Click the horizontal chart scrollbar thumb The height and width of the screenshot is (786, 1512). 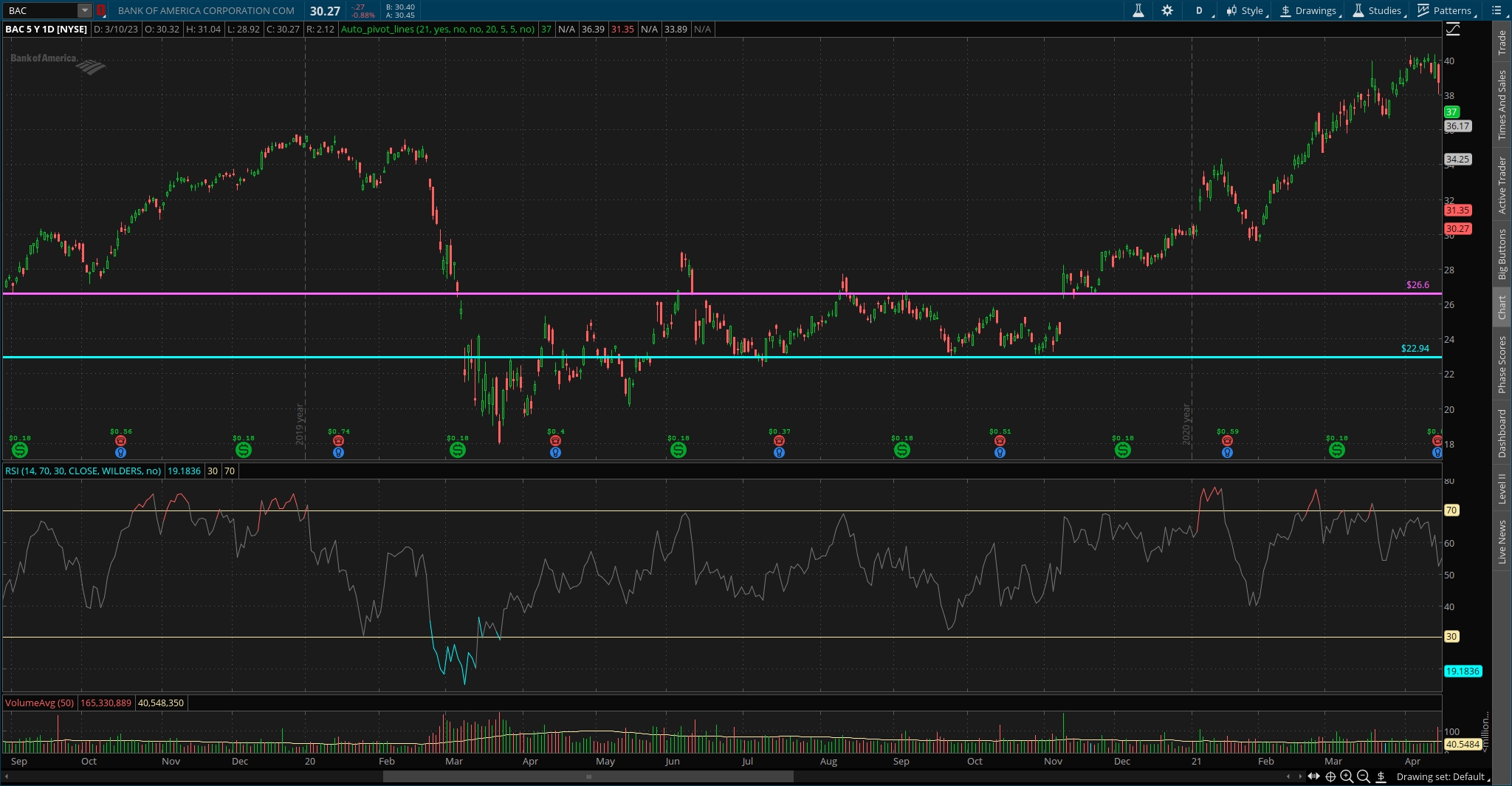pos(588,776)
